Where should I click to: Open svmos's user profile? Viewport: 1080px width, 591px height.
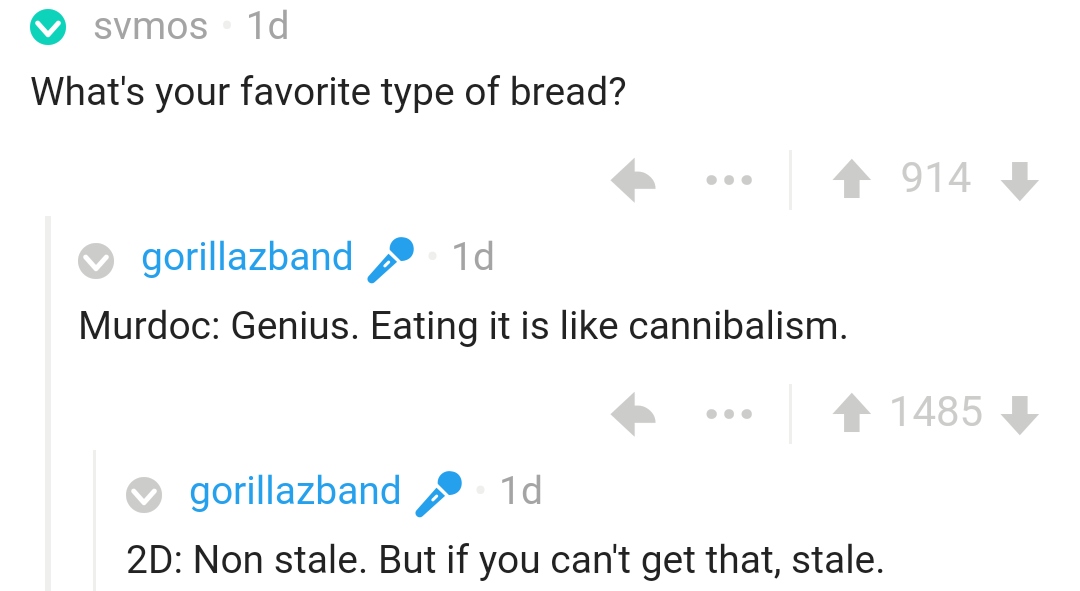150,27
